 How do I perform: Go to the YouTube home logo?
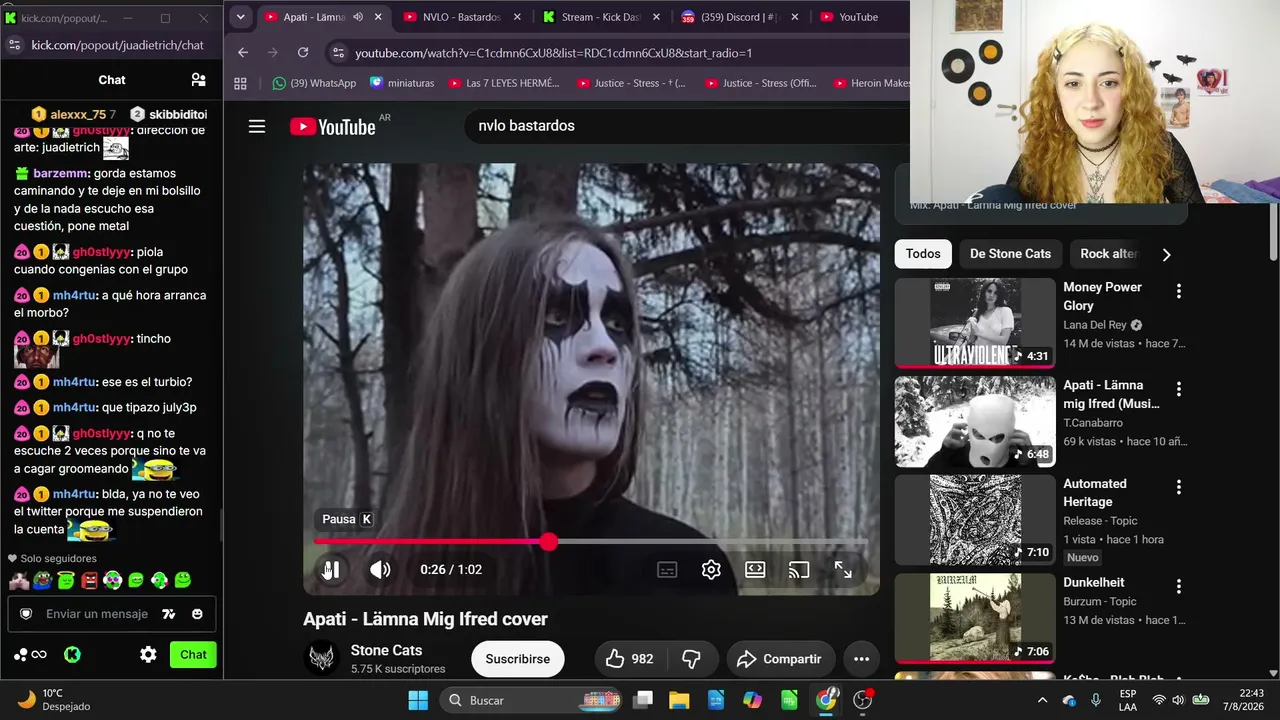pos(333,126)
